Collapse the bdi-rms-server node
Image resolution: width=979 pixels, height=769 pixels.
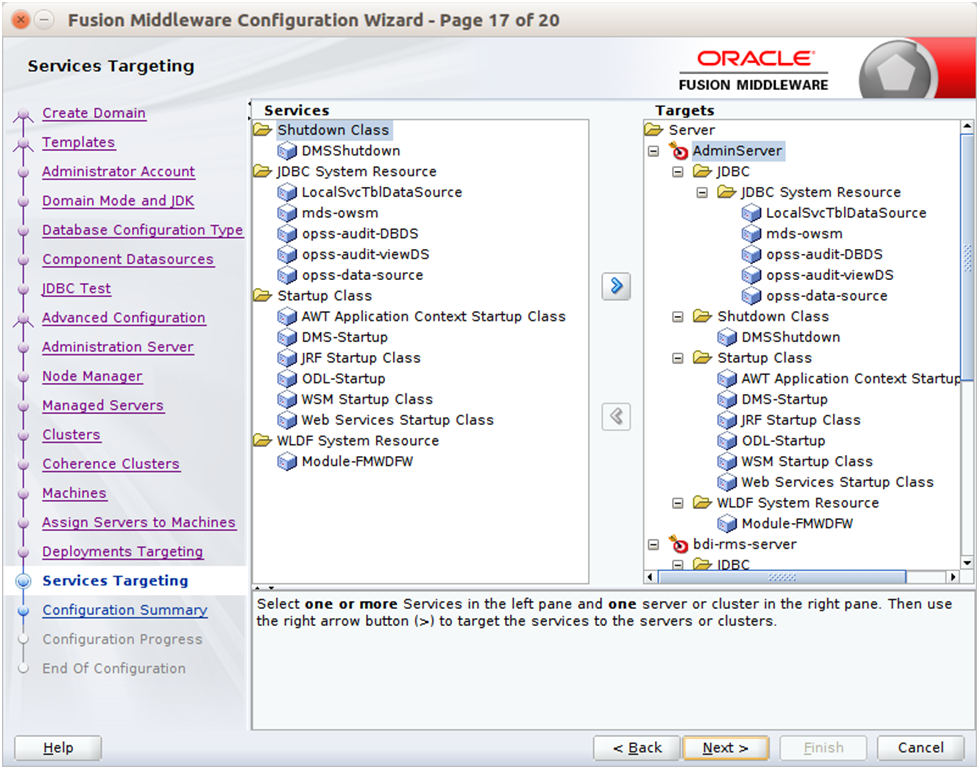654,544
